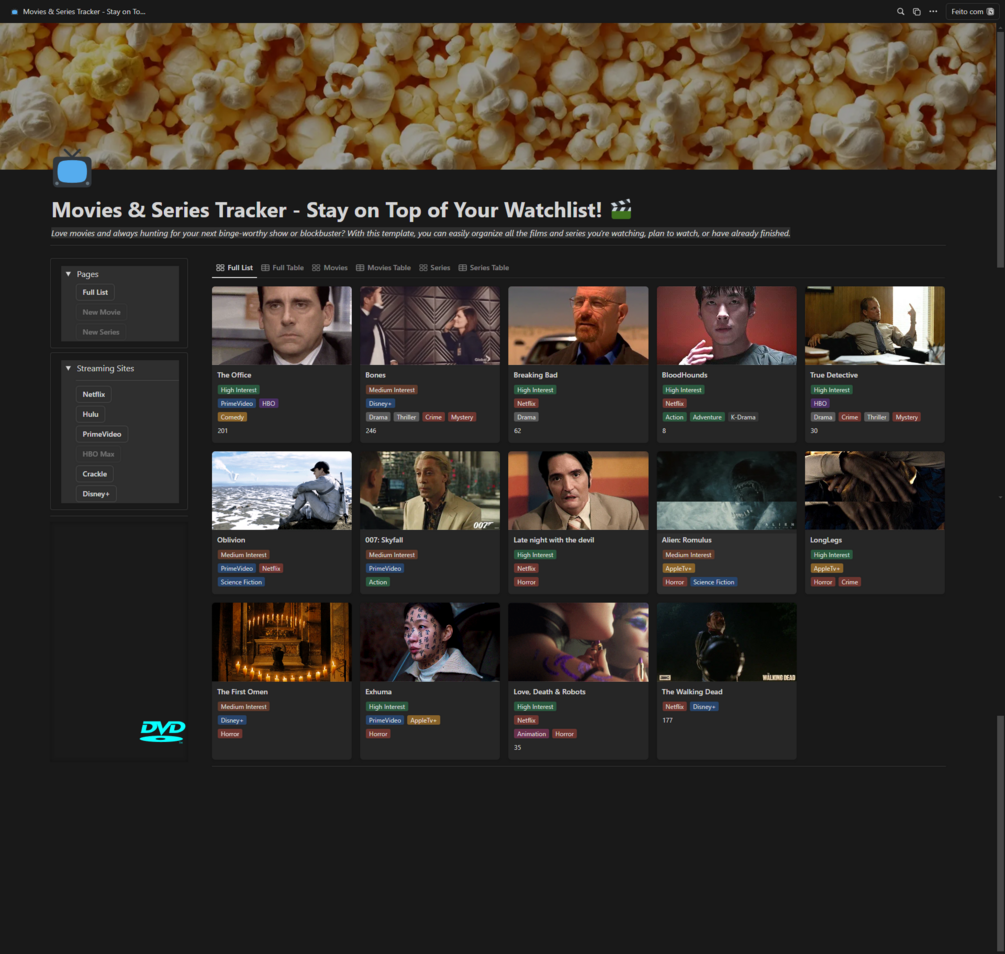Screen dimensions: 1005x954
Task: Open the LongLegs card thumbnail
Action: tap(874, 490)
